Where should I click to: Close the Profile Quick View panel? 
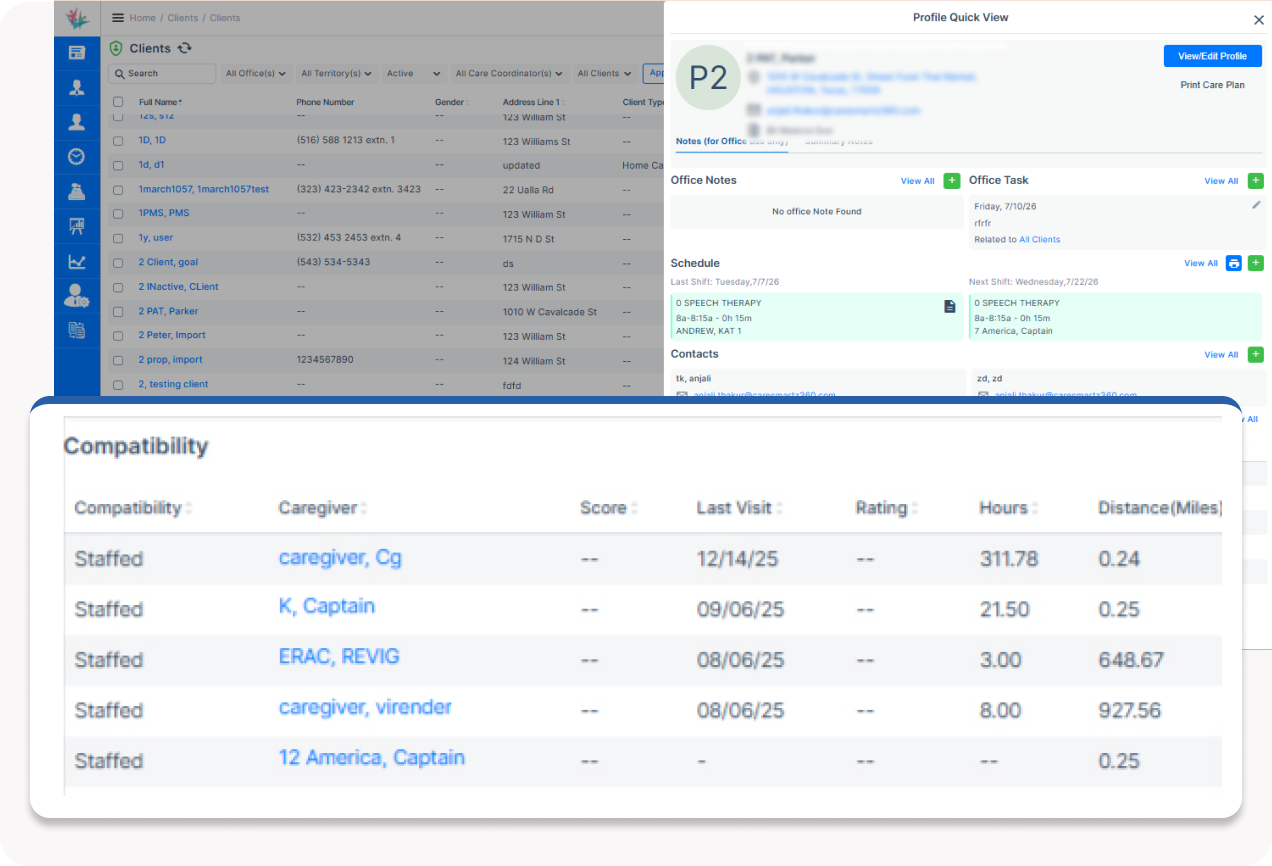click(x=1259, y=19)
